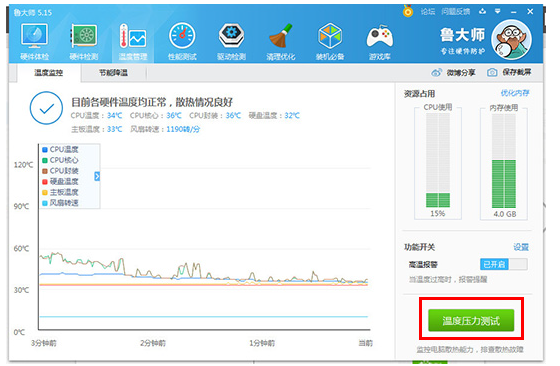Click the CPU封装 36℃ reading
The image size is (560, 366).
(215, 116)
